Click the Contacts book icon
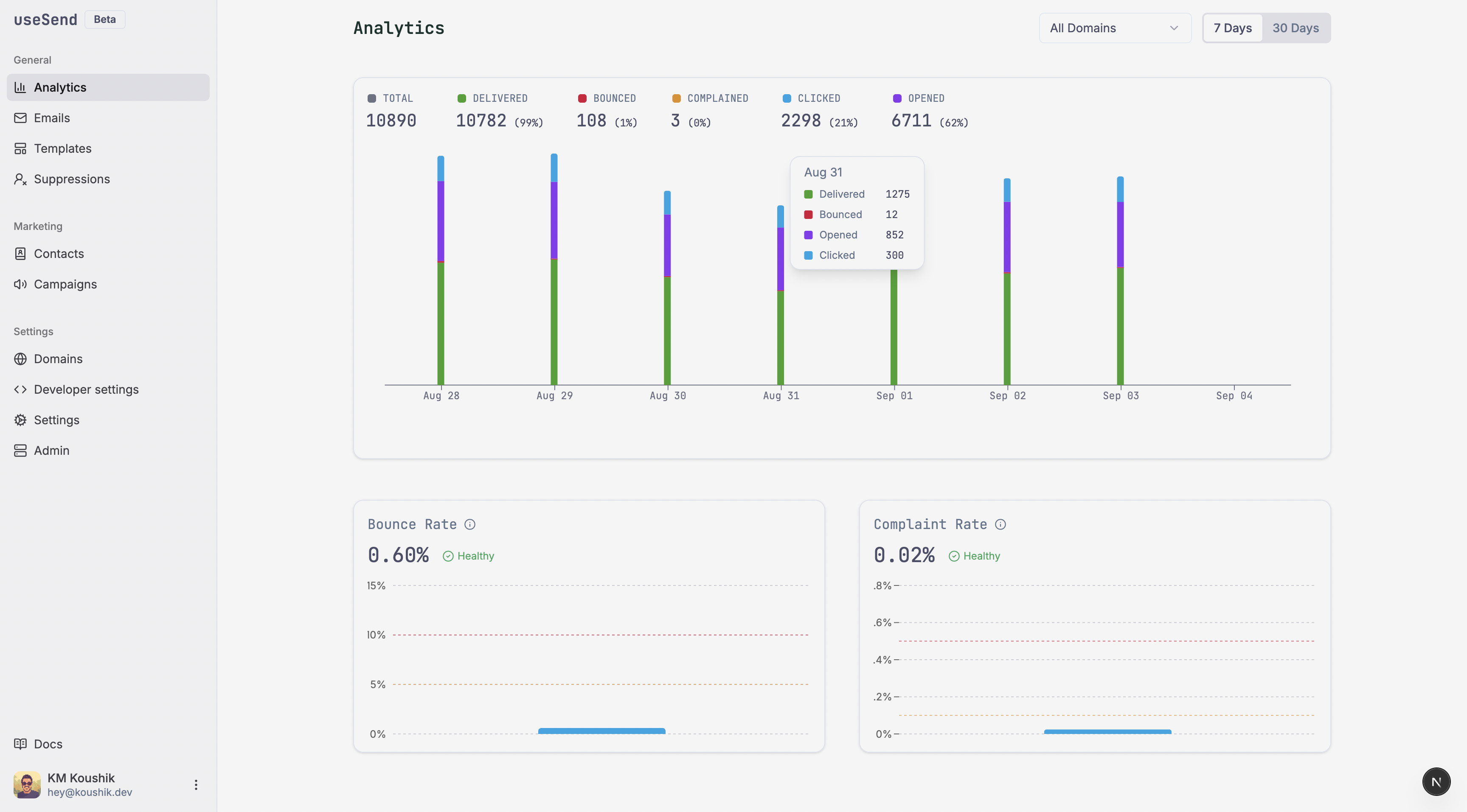Screen dimensions: 1467x812 tap(20, 254)
